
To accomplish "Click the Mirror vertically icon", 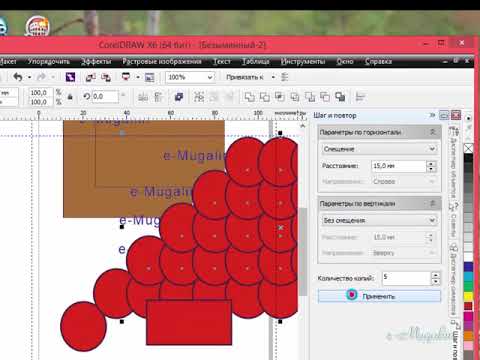I will pos(158,97).
